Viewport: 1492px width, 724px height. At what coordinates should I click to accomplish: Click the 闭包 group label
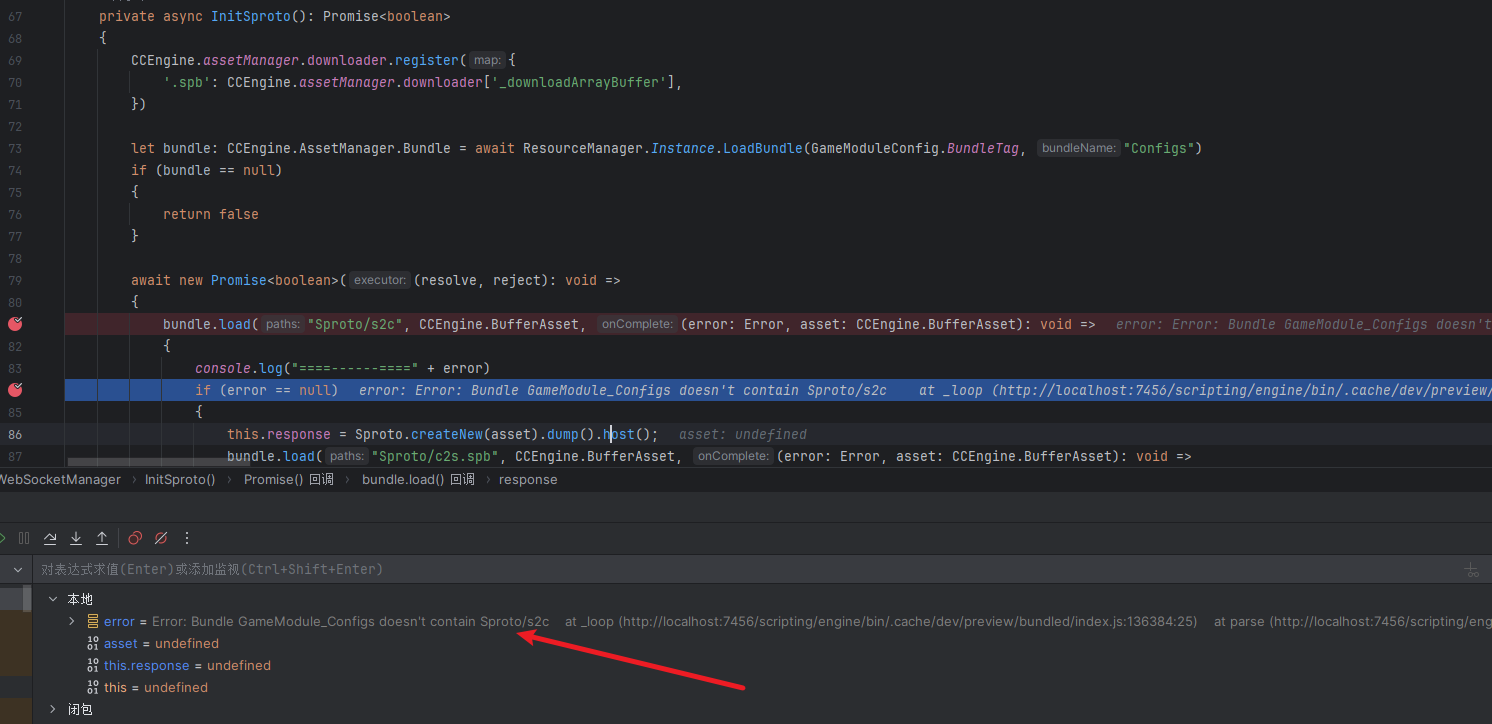coord(80,710)
